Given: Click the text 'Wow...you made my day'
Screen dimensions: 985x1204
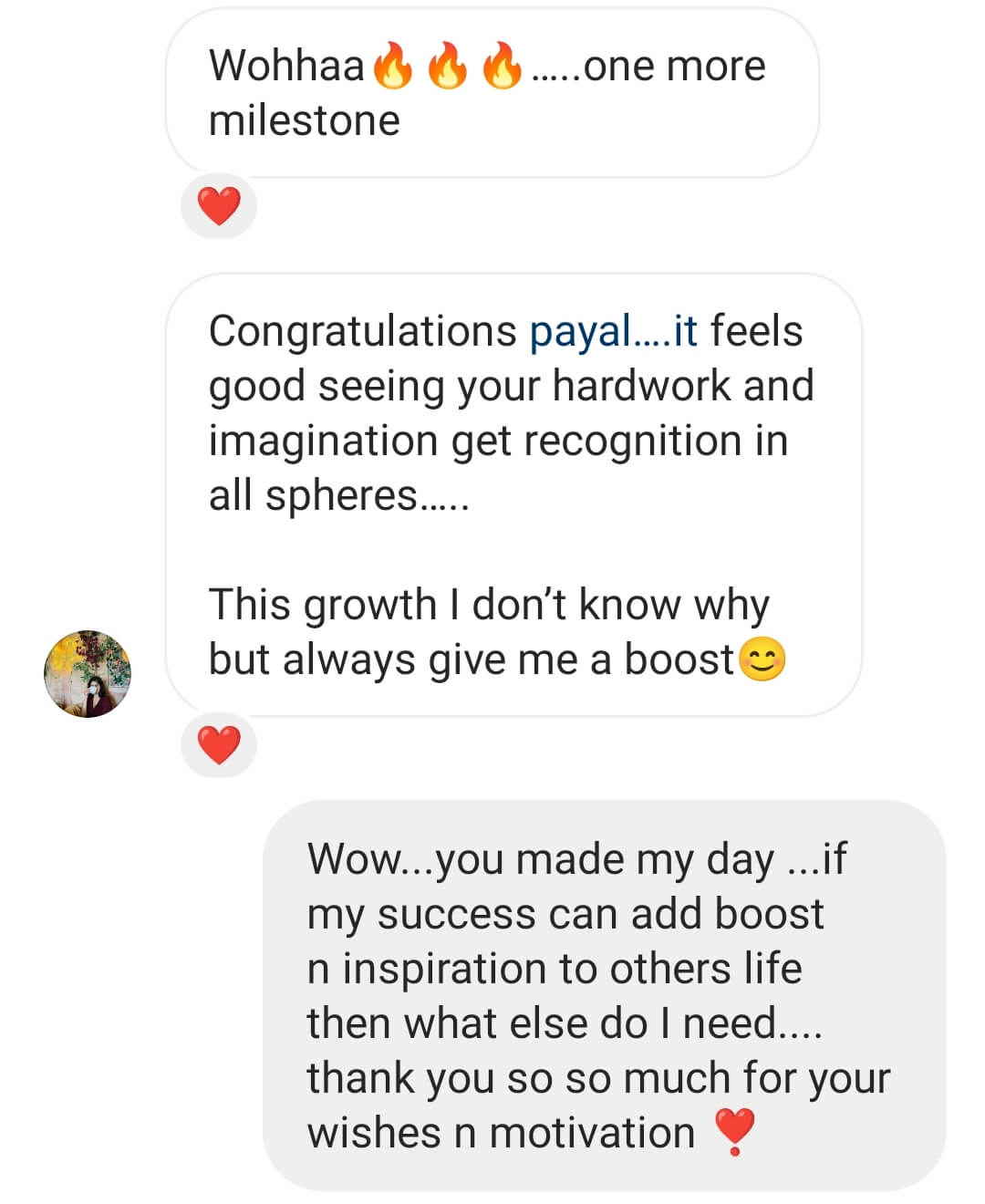Looking at the screenshot, I should pyautogui.click(x=540, y=859).
